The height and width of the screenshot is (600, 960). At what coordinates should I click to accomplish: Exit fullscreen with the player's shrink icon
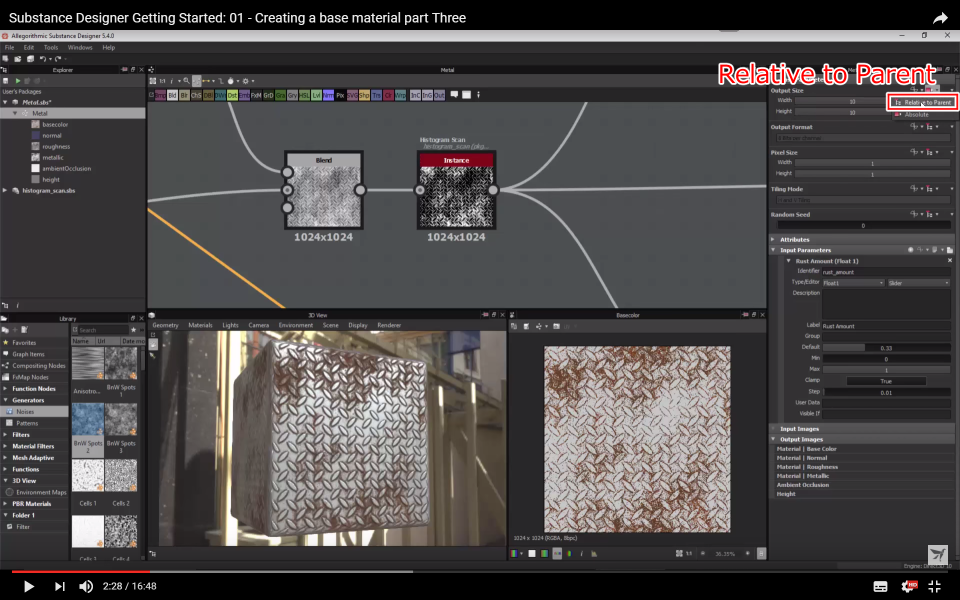[935, 586]
